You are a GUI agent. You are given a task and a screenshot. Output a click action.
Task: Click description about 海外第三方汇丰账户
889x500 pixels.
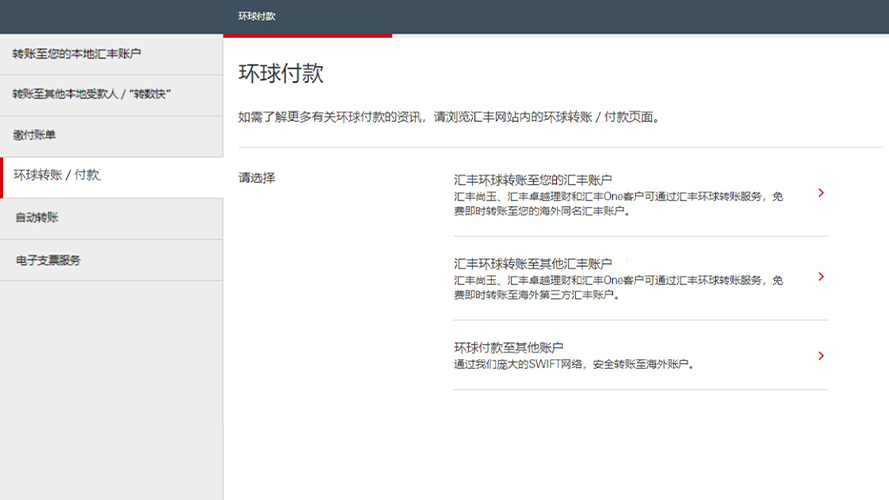(618, 287)
